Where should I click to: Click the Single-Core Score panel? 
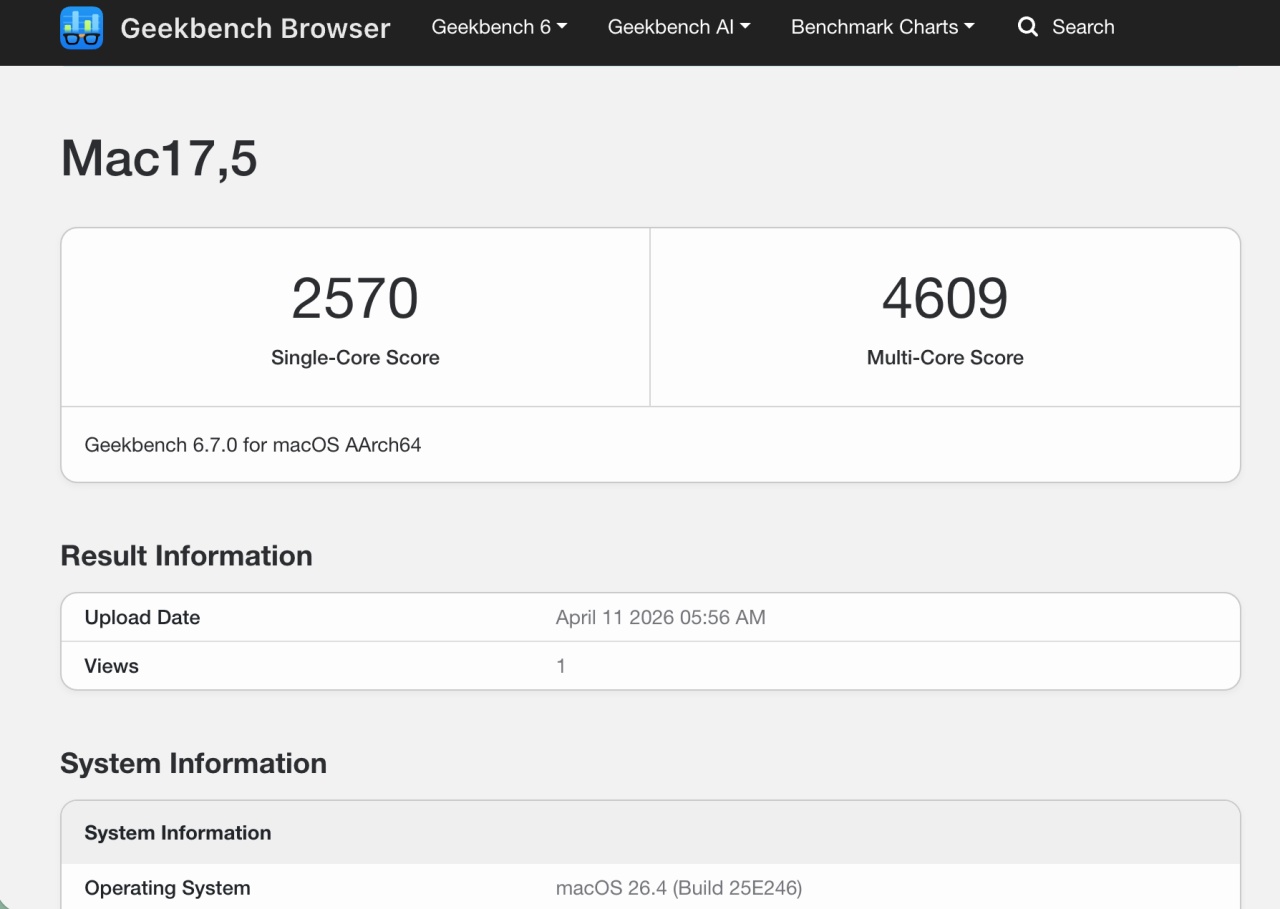(355, 316)
